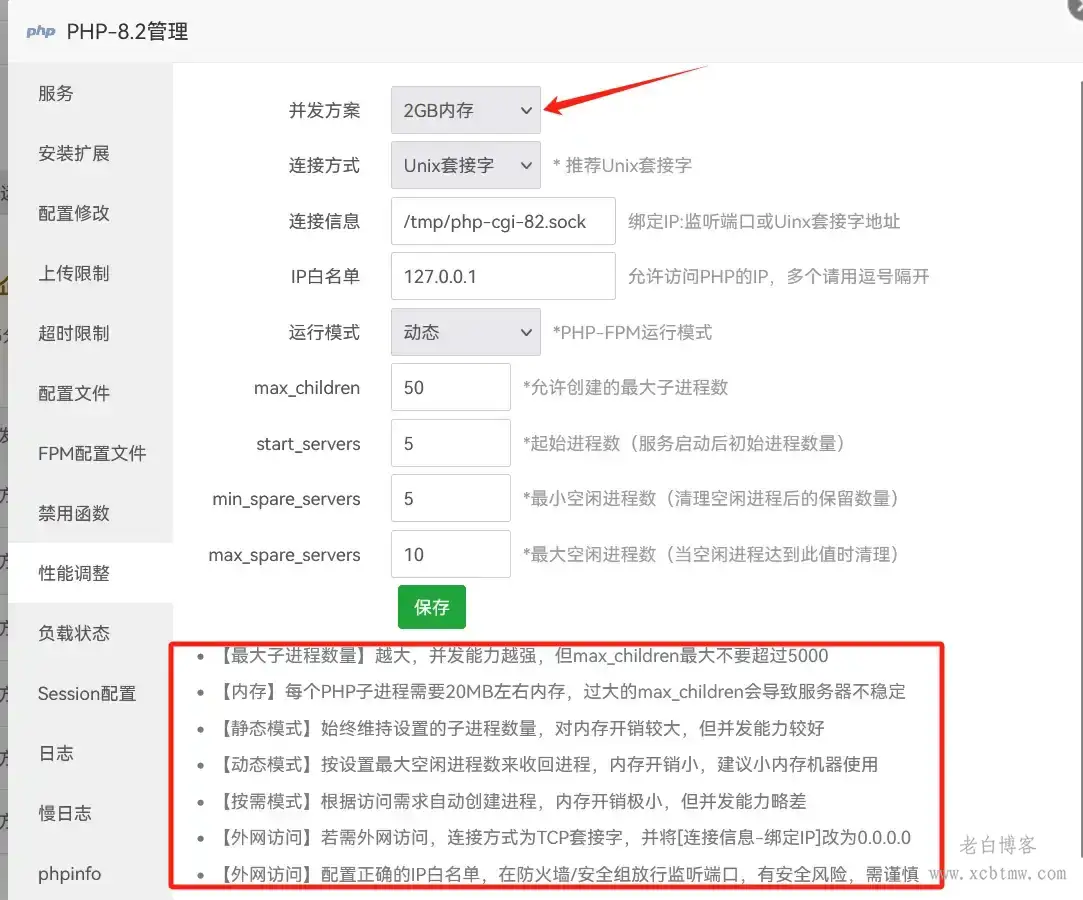Image resolution: width=1083 pixels, height=900 pixels.
Task: Click the IP白名单 whitelist input field
Action: [x=502, y=275]
